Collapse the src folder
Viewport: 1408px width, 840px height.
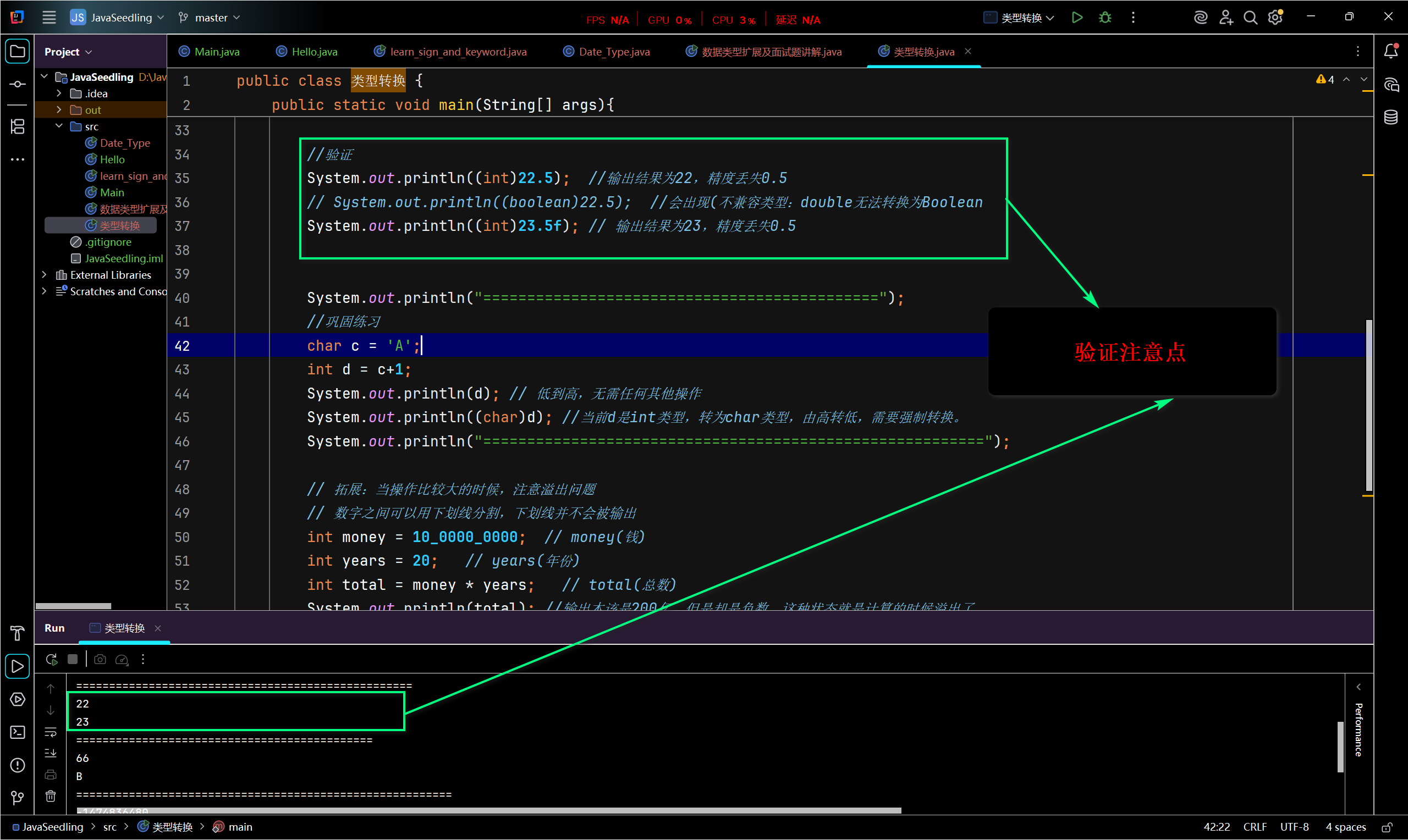tap(59, 126)
